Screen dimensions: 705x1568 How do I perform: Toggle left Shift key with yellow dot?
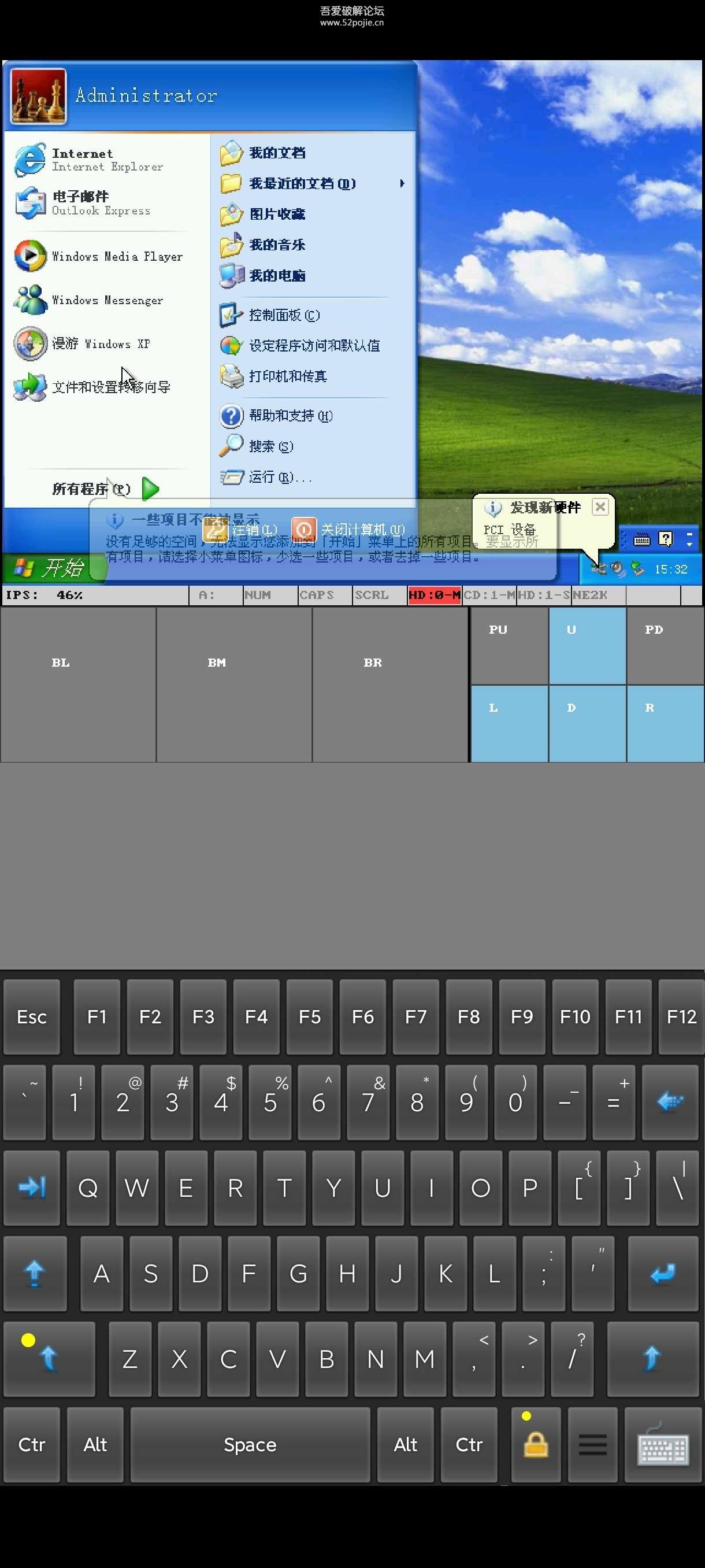49,1359
